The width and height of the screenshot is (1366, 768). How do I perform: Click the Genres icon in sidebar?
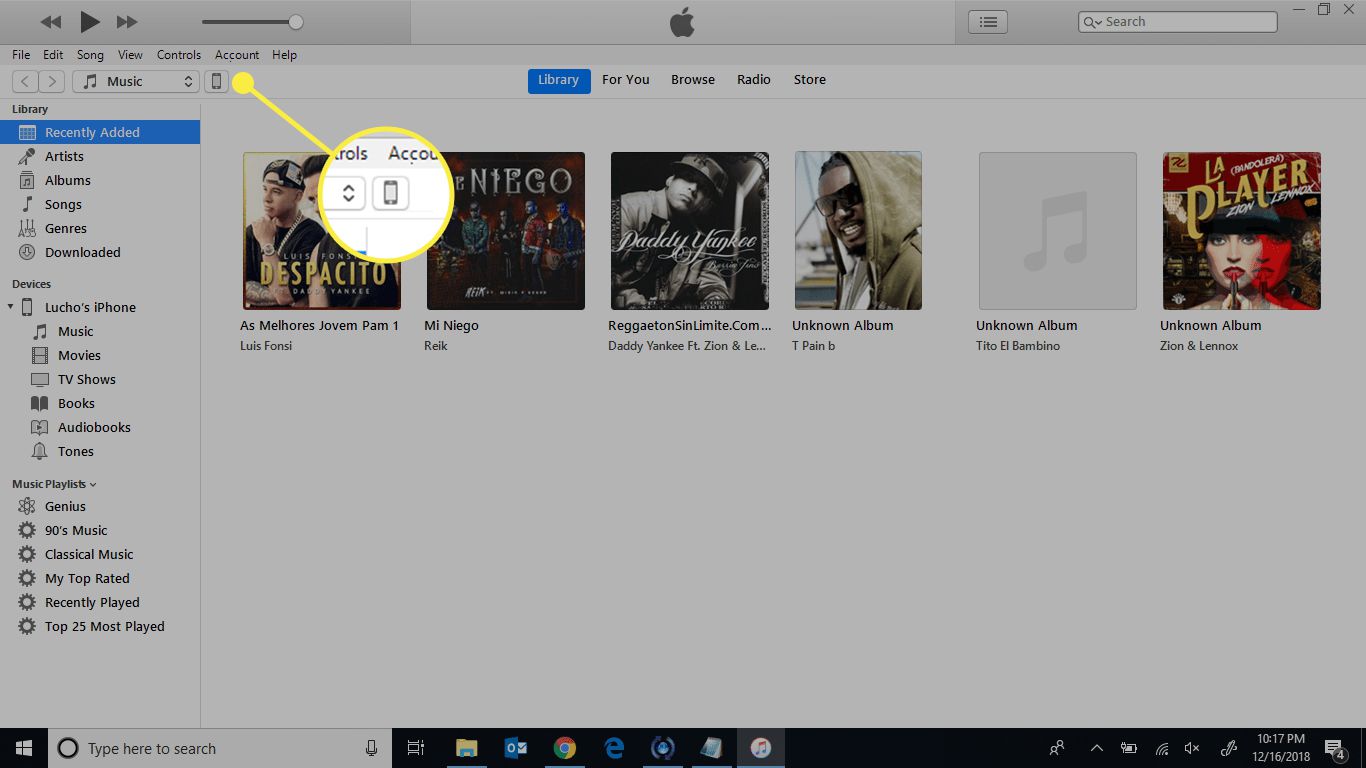[27, 228]
